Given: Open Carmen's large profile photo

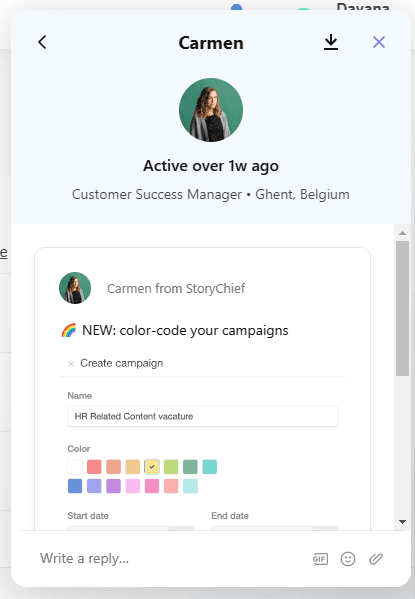Looking at the screenshot, I should 211,110.
